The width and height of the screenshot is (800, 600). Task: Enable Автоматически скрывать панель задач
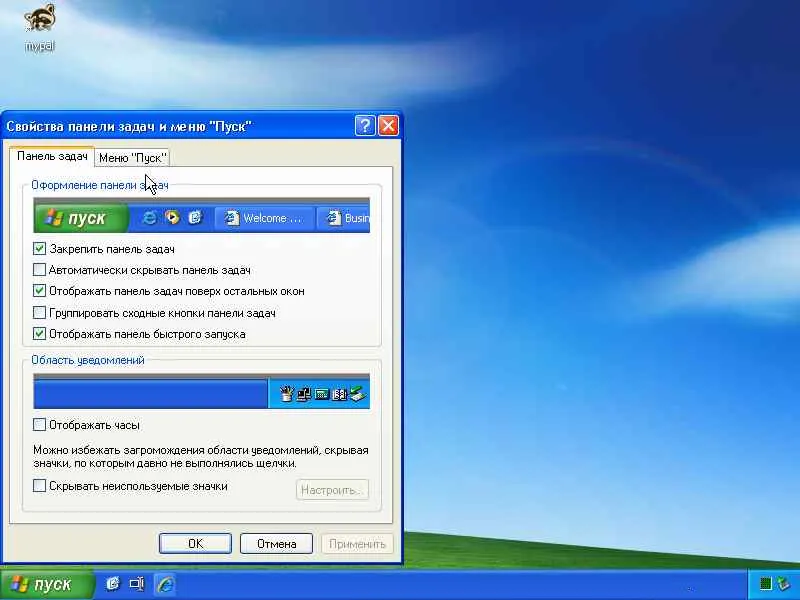tap(142, 270)
